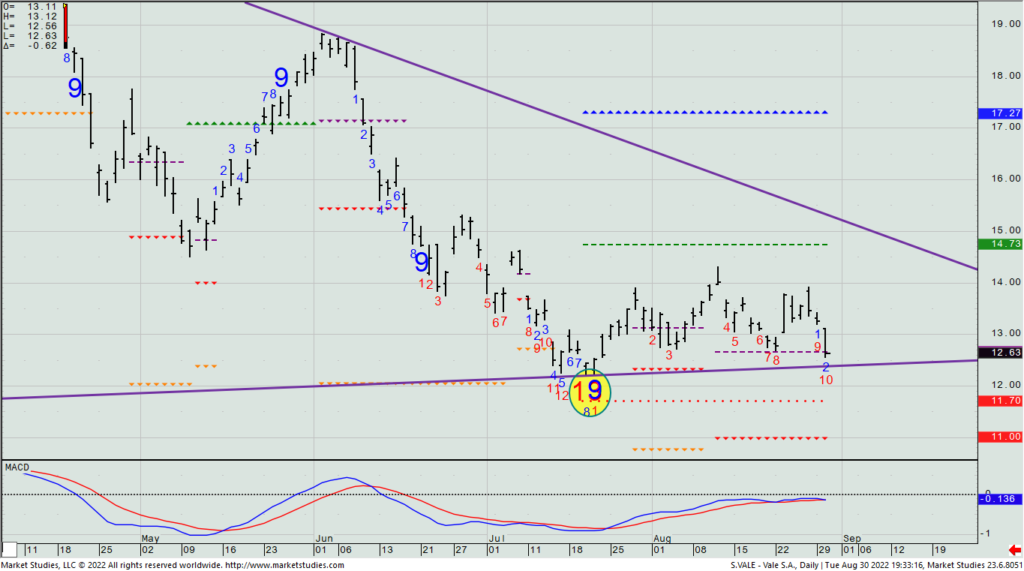Click the green 14.73 price level tag

[x=1000, y=244]
